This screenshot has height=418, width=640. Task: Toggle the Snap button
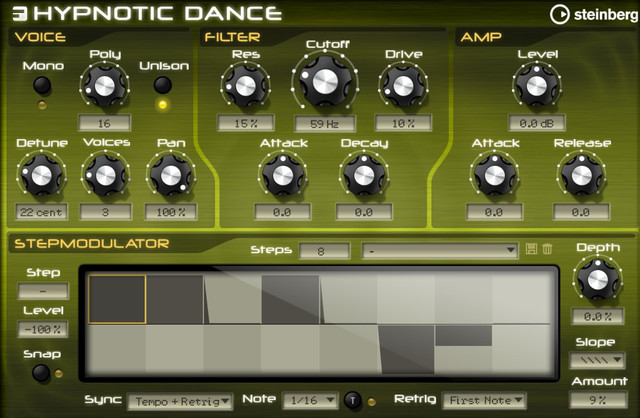click(41, 373)
